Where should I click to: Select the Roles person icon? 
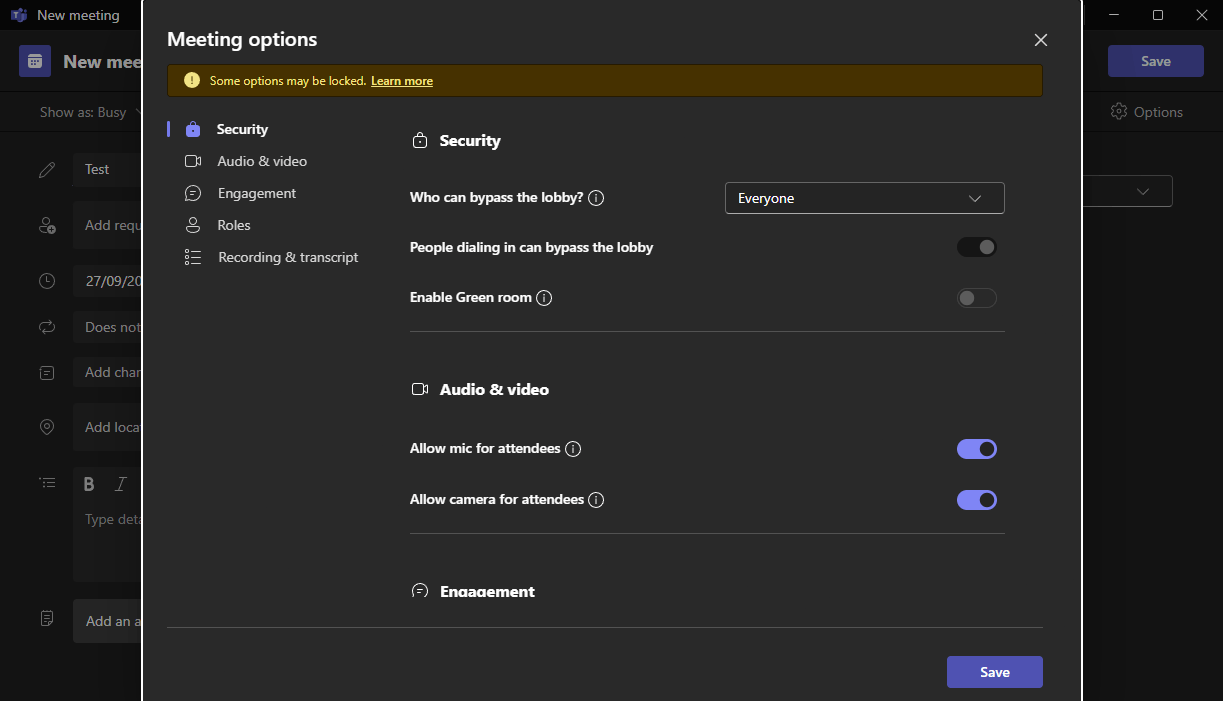(192, 225)
